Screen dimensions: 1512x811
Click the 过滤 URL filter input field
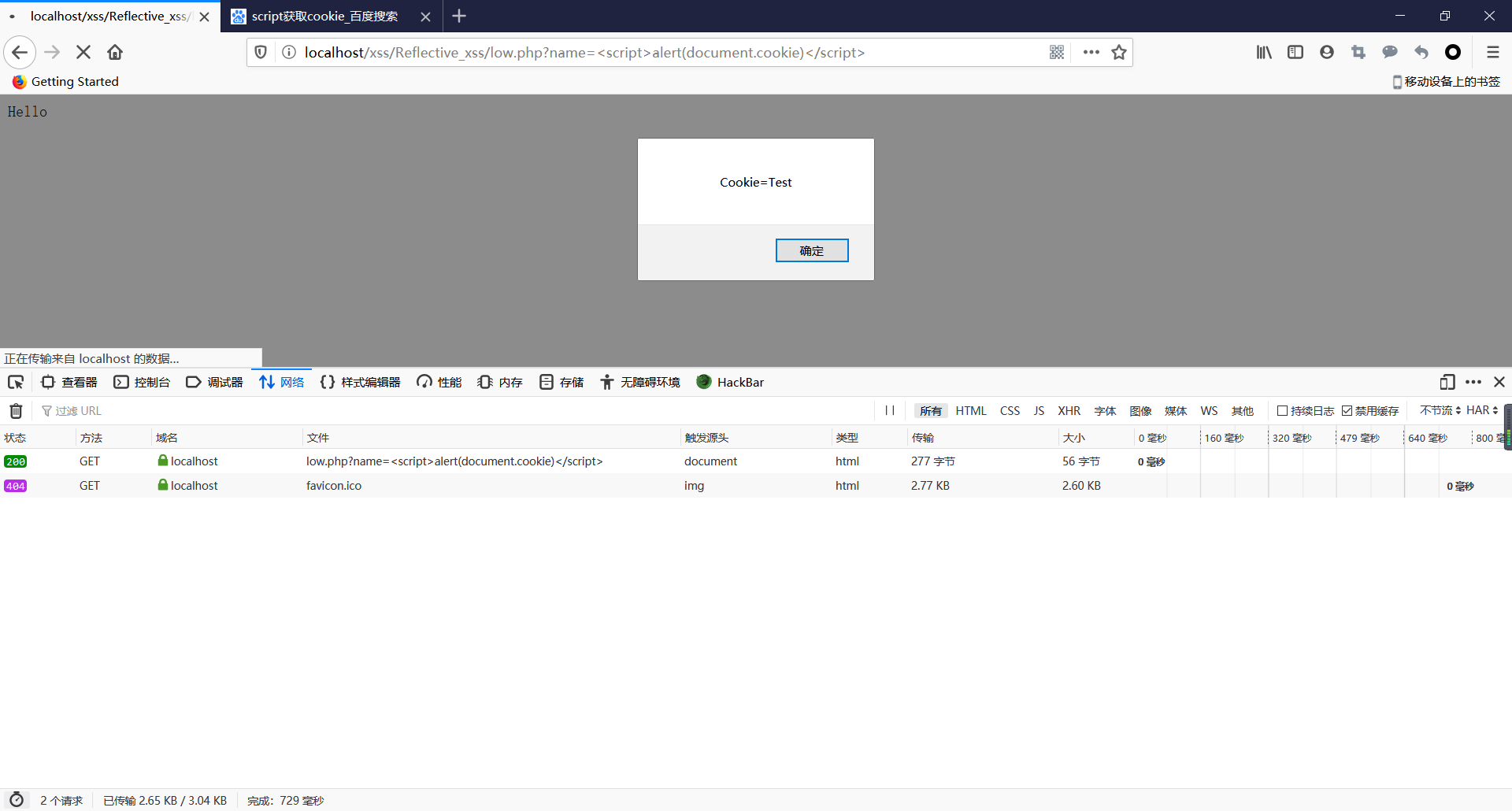pos(453,411)
